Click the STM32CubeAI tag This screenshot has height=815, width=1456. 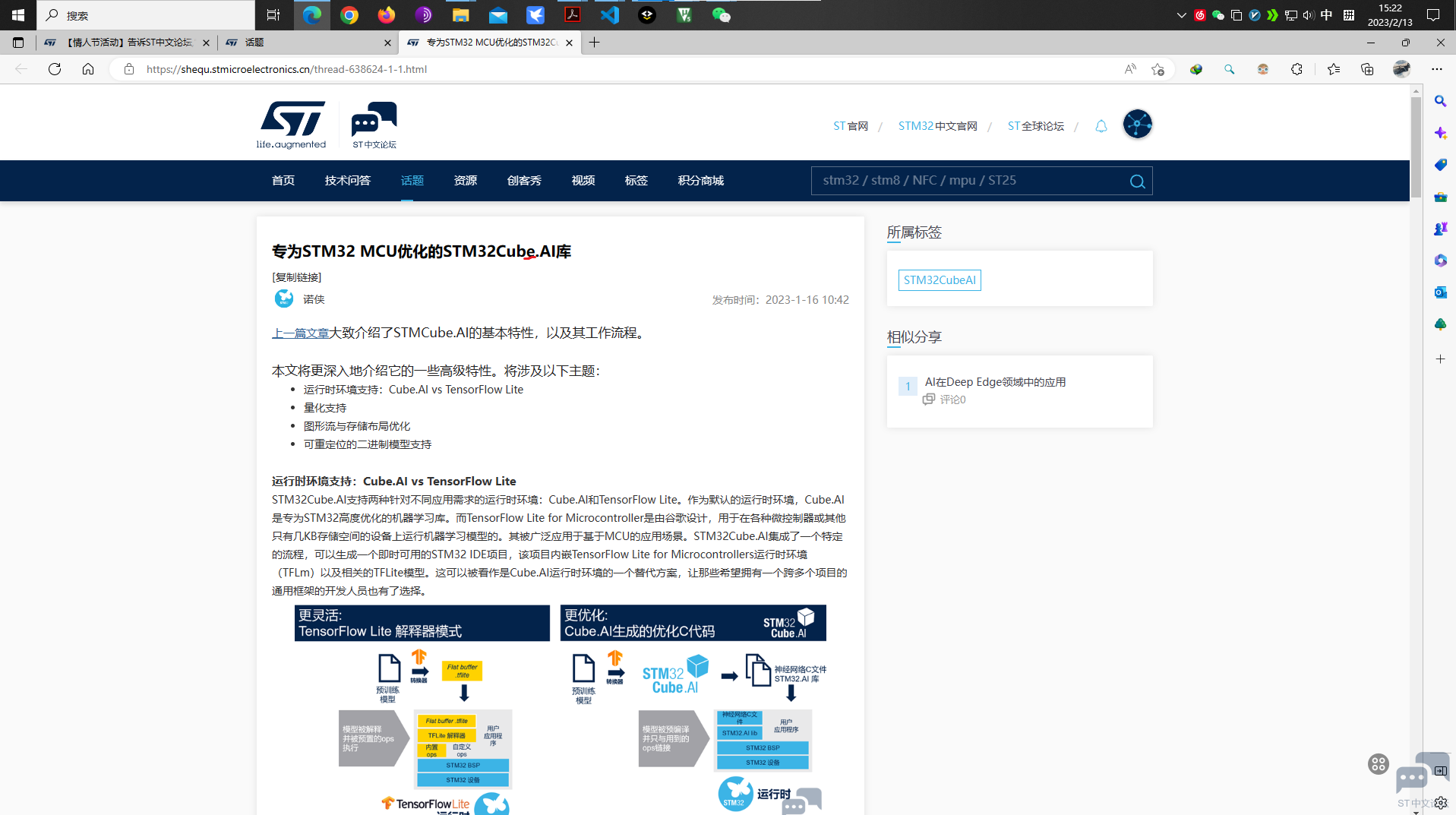(940, 280)
